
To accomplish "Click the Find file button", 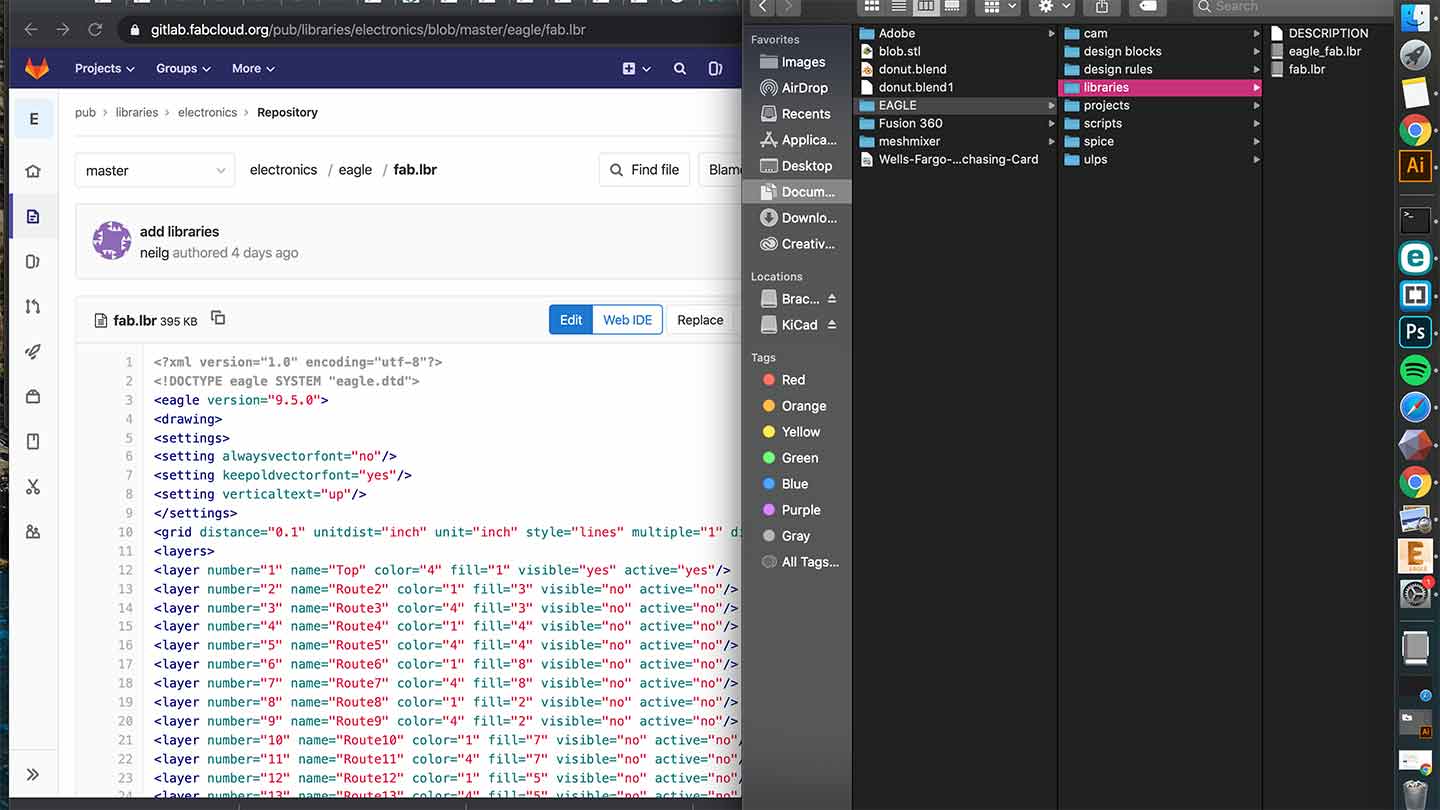I will (x=645, y=170).
